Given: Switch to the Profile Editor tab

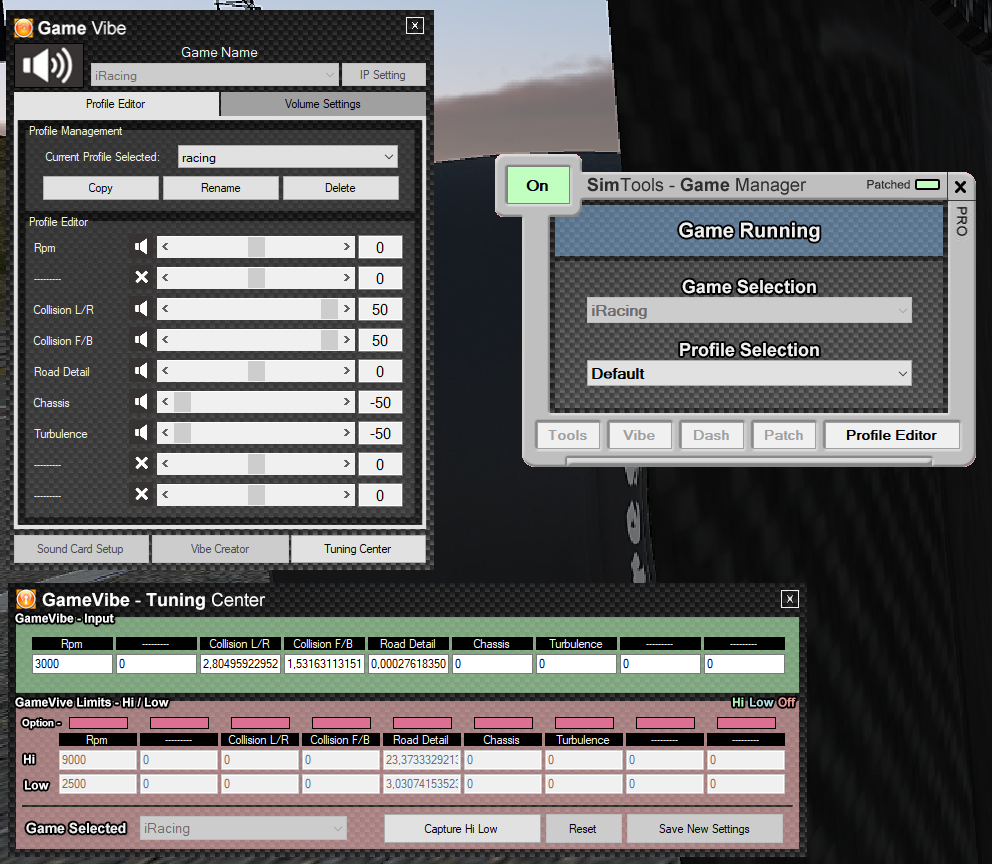Looking at the screenshot, I should click(x=116, y=104).
